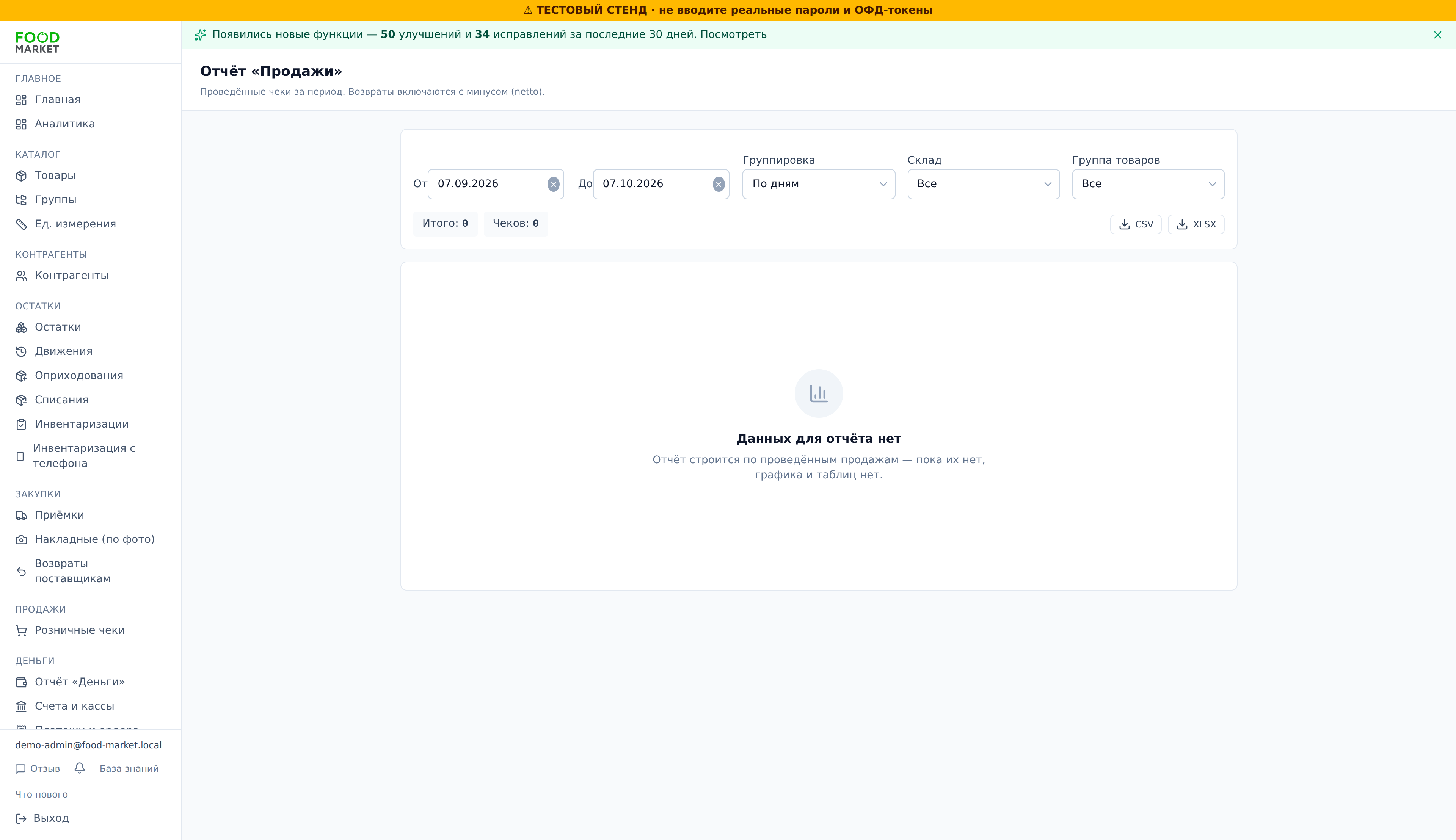
Task: Click the Розничные чеки cart icon
Action: 21,631
